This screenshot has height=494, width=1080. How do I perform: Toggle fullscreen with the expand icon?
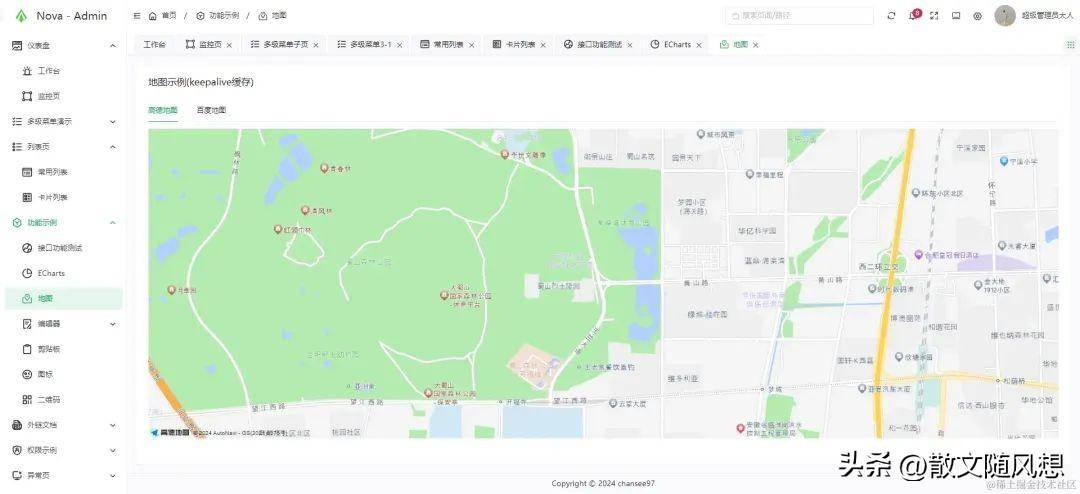tap(934, 15)
